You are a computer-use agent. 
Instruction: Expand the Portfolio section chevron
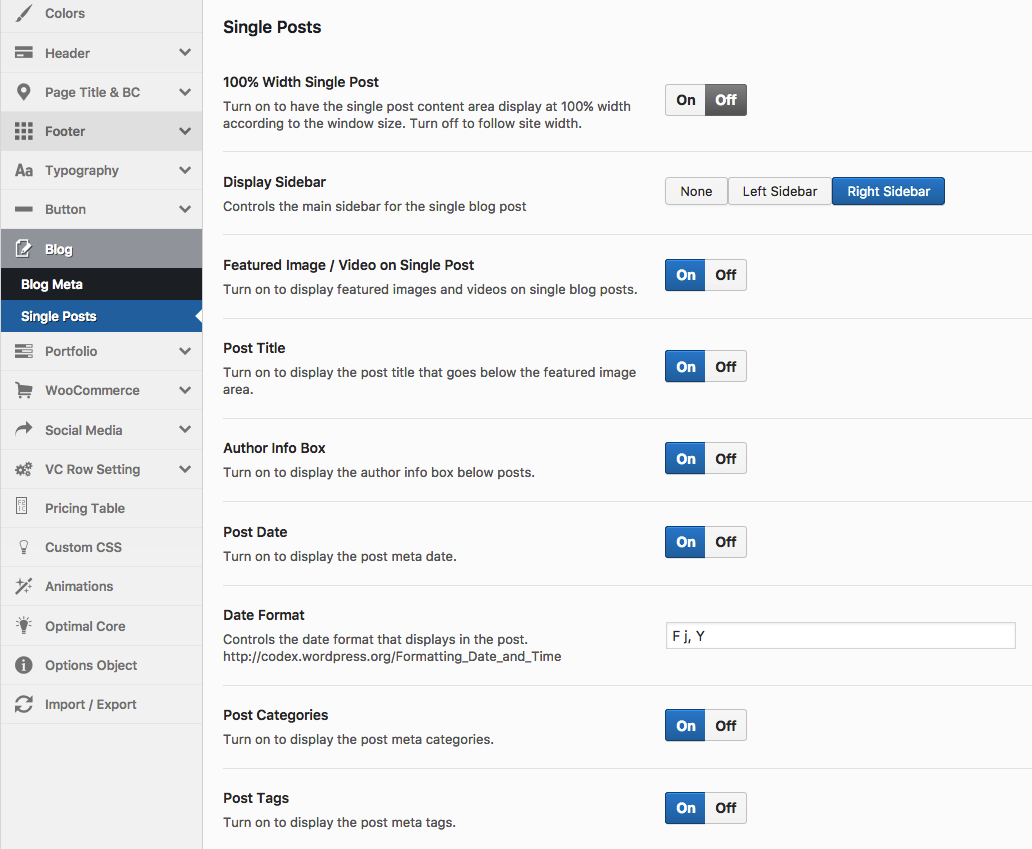pyautogui.click(x=185, y=351)
